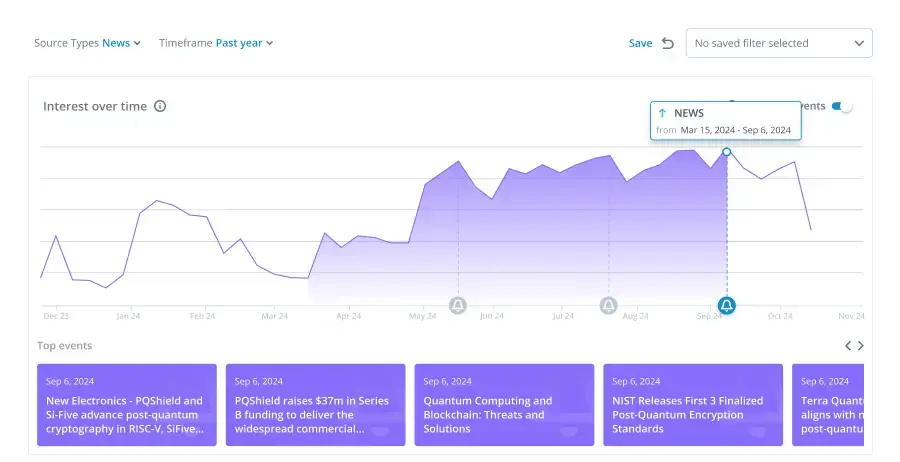Click the May 24 axis label
Image resolution: width=900 pixels, height=462 pixels.
[422, 316]
